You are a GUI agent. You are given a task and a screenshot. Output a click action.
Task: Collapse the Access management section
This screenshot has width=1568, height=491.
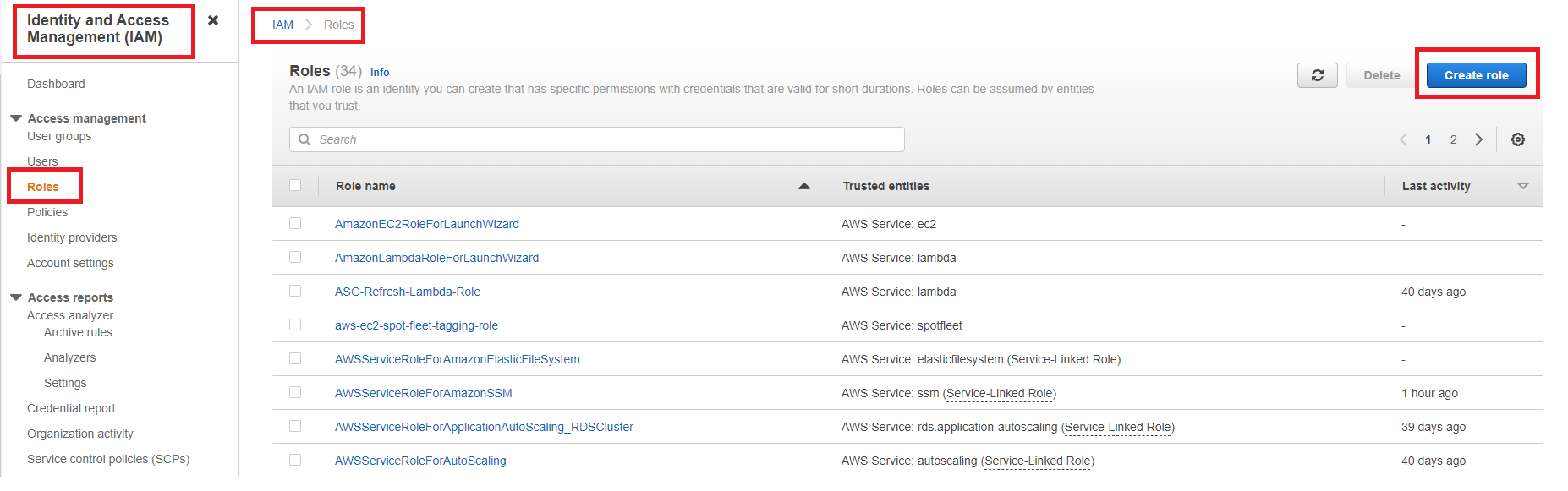coord(16,118)
